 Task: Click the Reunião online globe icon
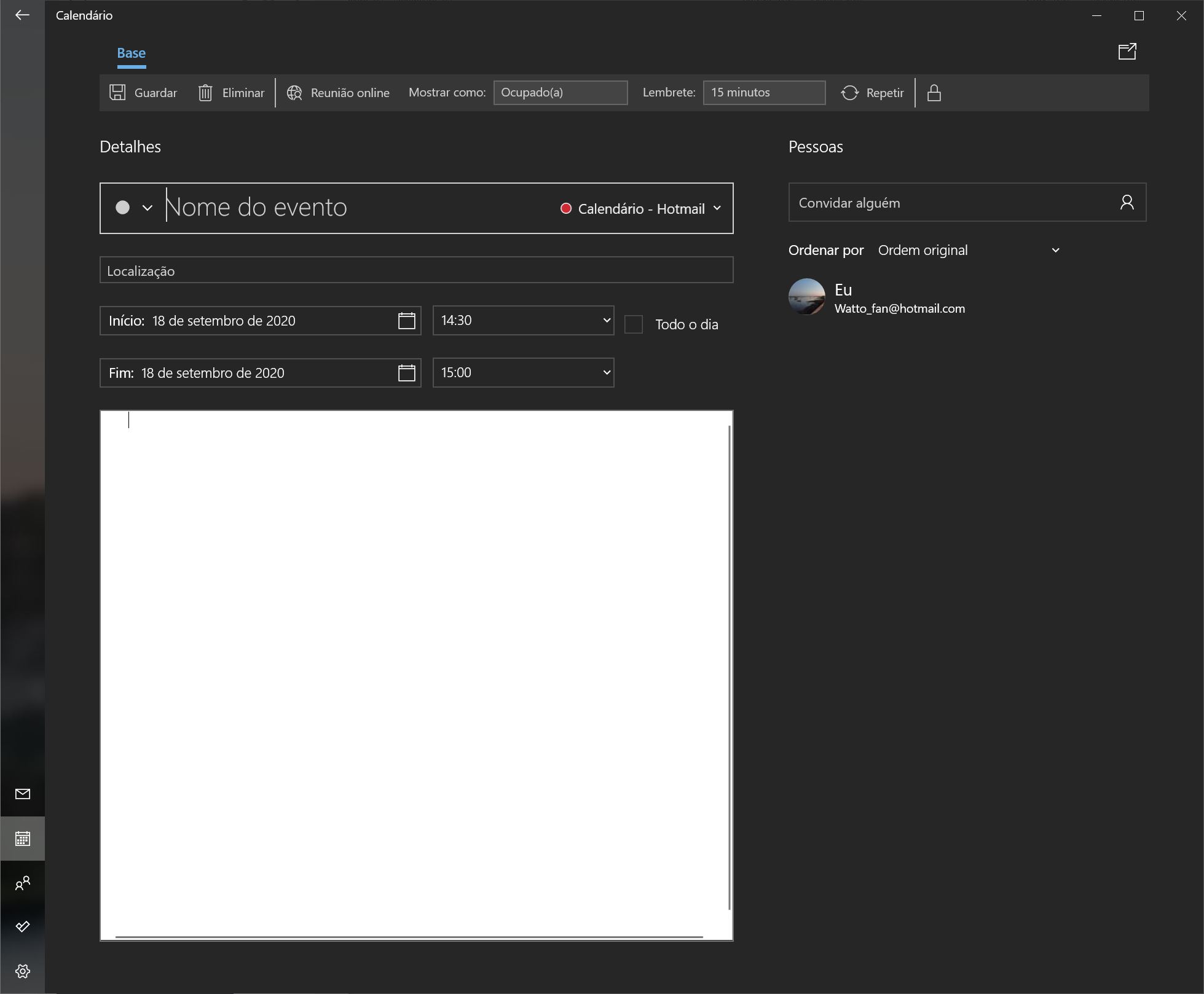(x=294, y=93)
